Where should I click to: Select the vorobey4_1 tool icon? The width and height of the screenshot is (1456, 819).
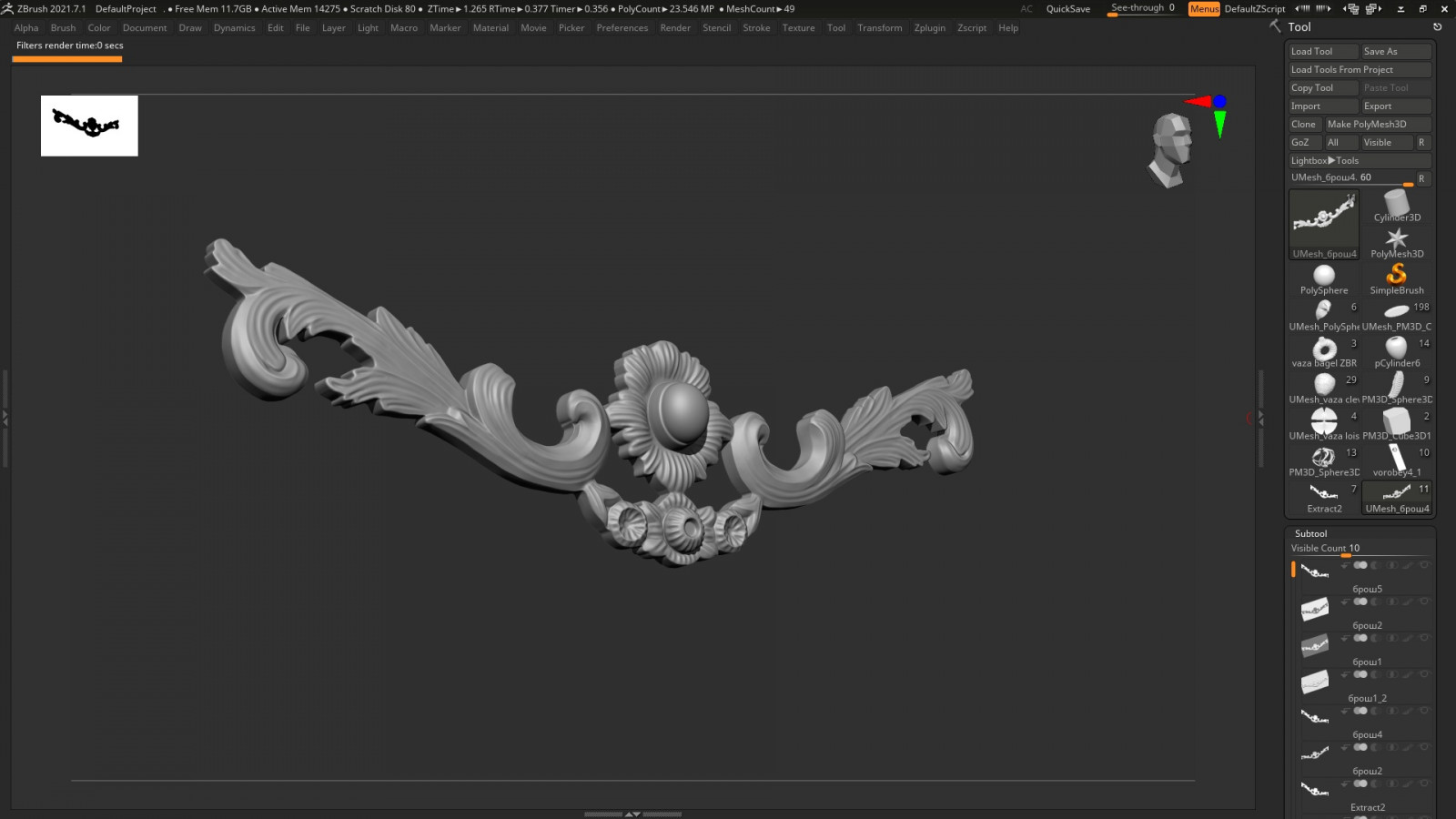tap(1396, 458)
